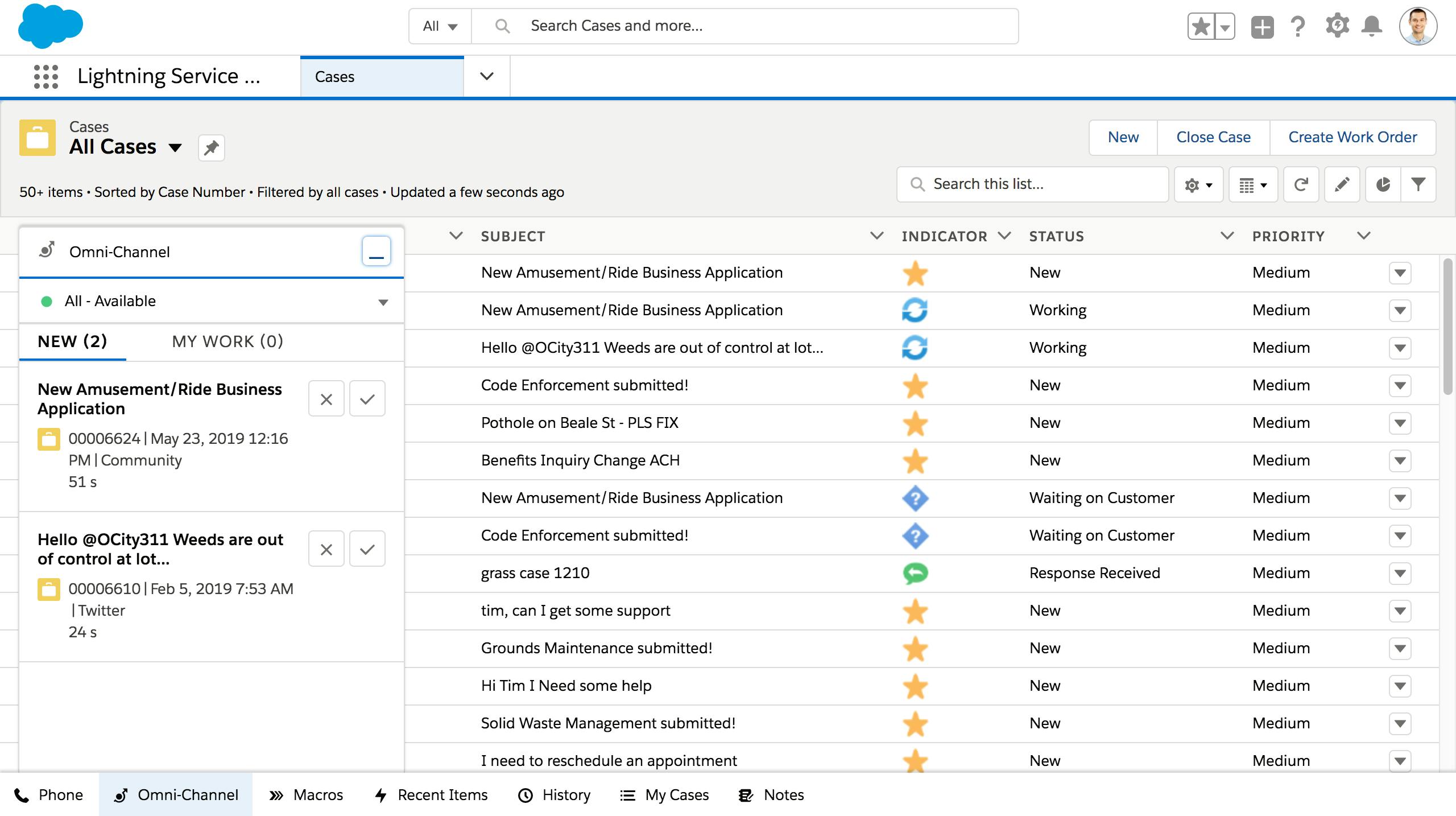Open Recent Items utility
Image resolution: width=1456 pixels, height=816 pixels.
431,795
